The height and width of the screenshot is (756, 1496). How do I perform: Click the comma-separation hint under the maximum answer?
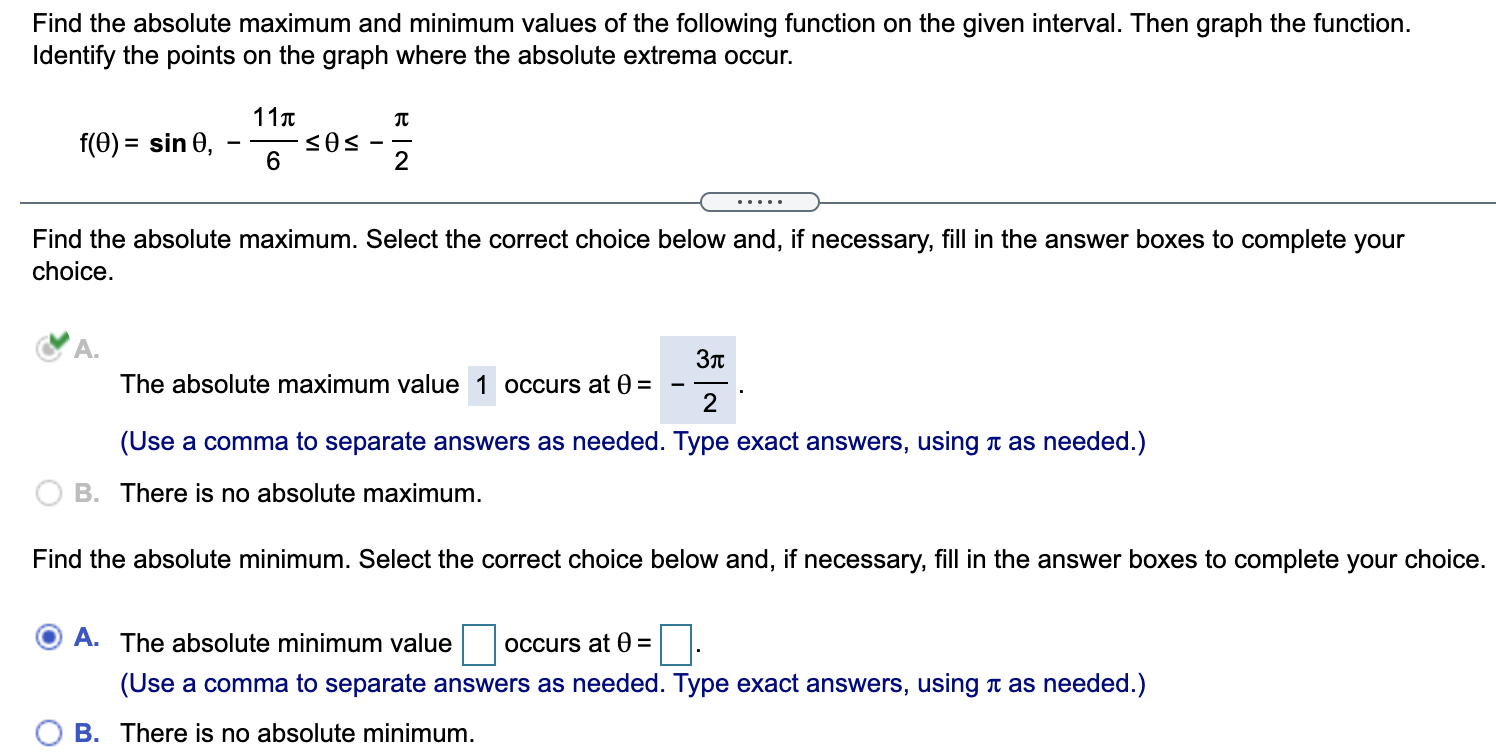tap(632, 441)
